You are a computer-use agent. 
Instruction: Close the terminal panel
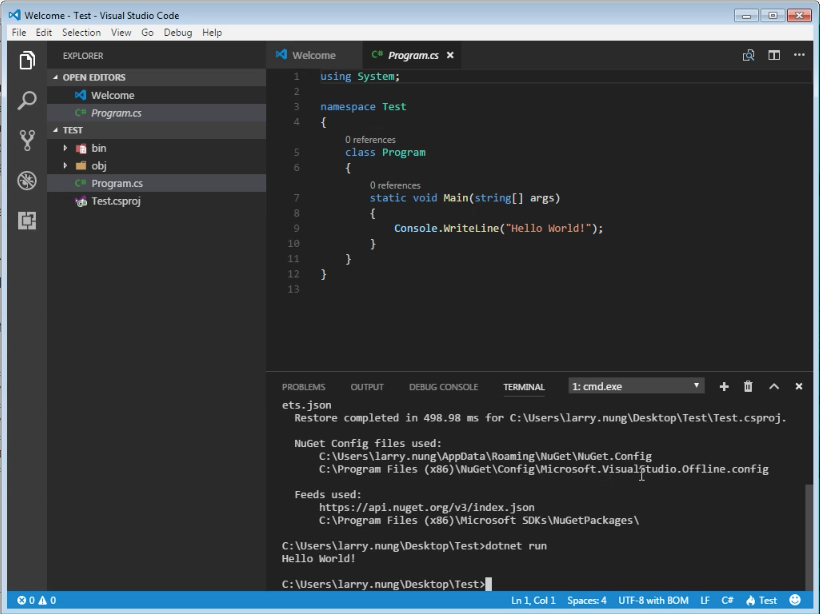[799, 386]
